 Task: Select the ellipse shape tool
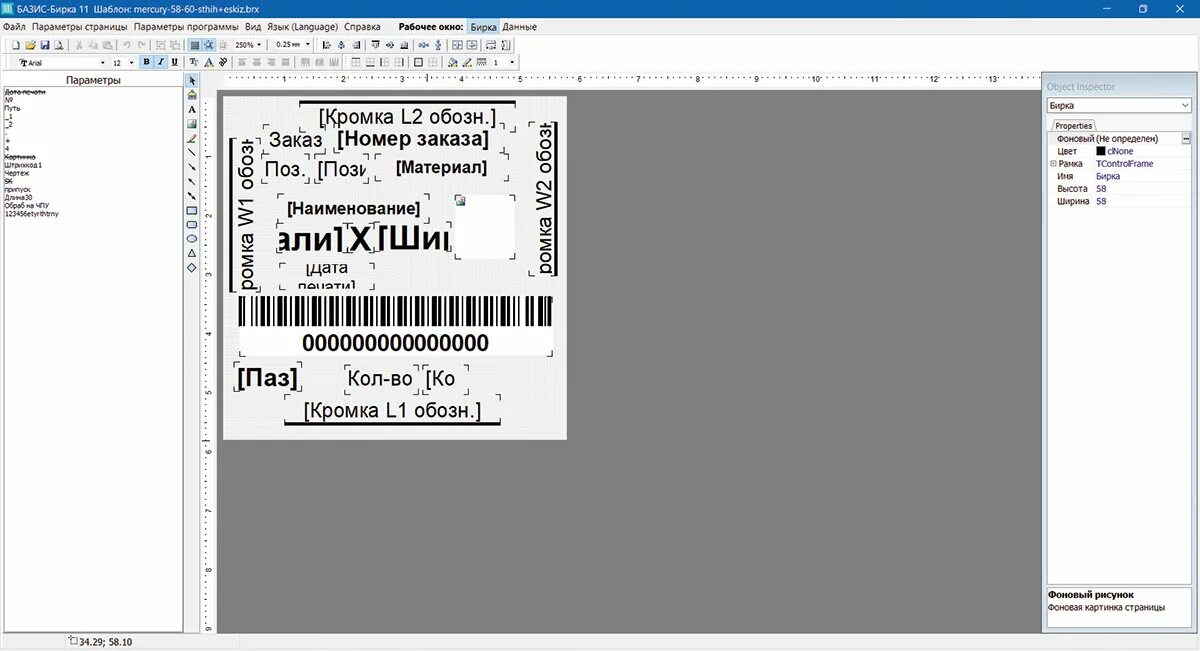tap(191, 239)
